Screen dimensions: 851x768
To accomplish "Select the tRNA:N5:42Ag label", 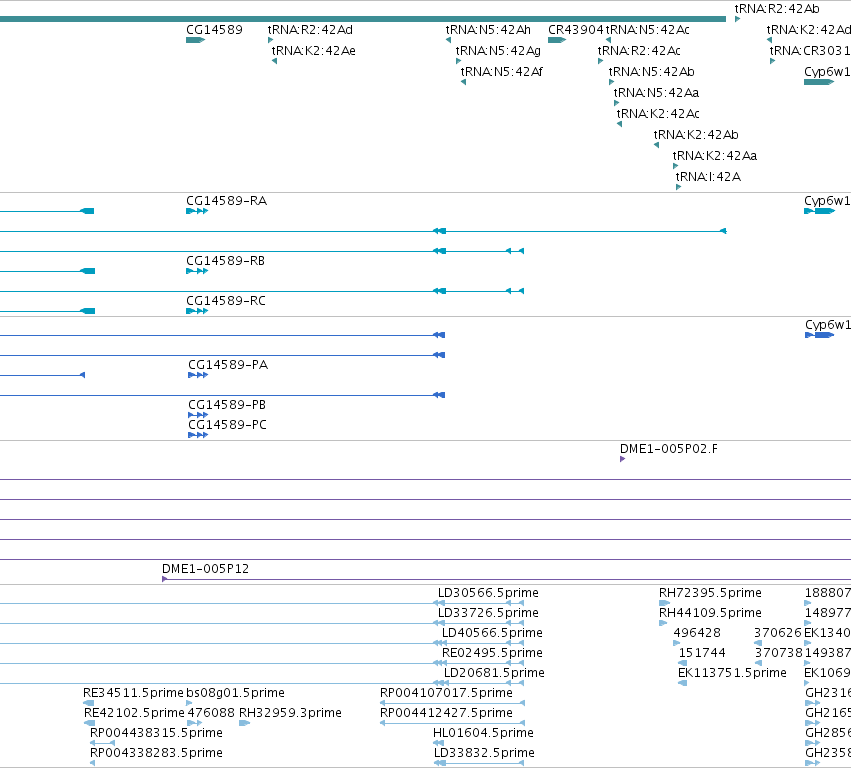I will (x=498, y=51).
